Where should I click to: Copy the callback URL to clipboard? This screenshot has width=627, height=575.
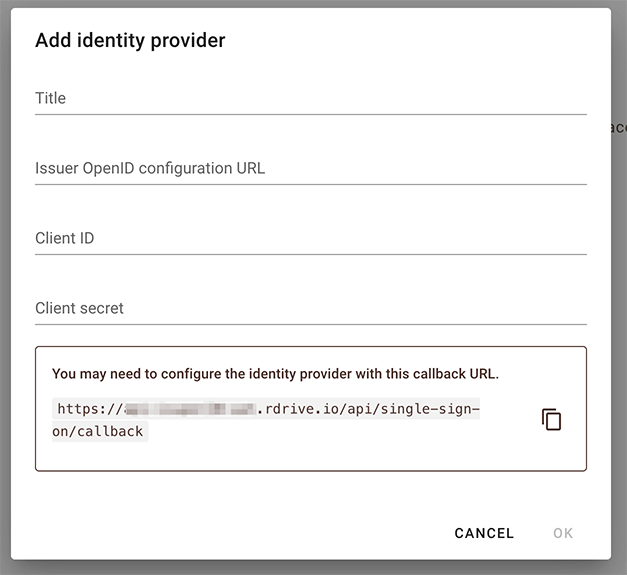pyautogui.click(x=551, y=419)
